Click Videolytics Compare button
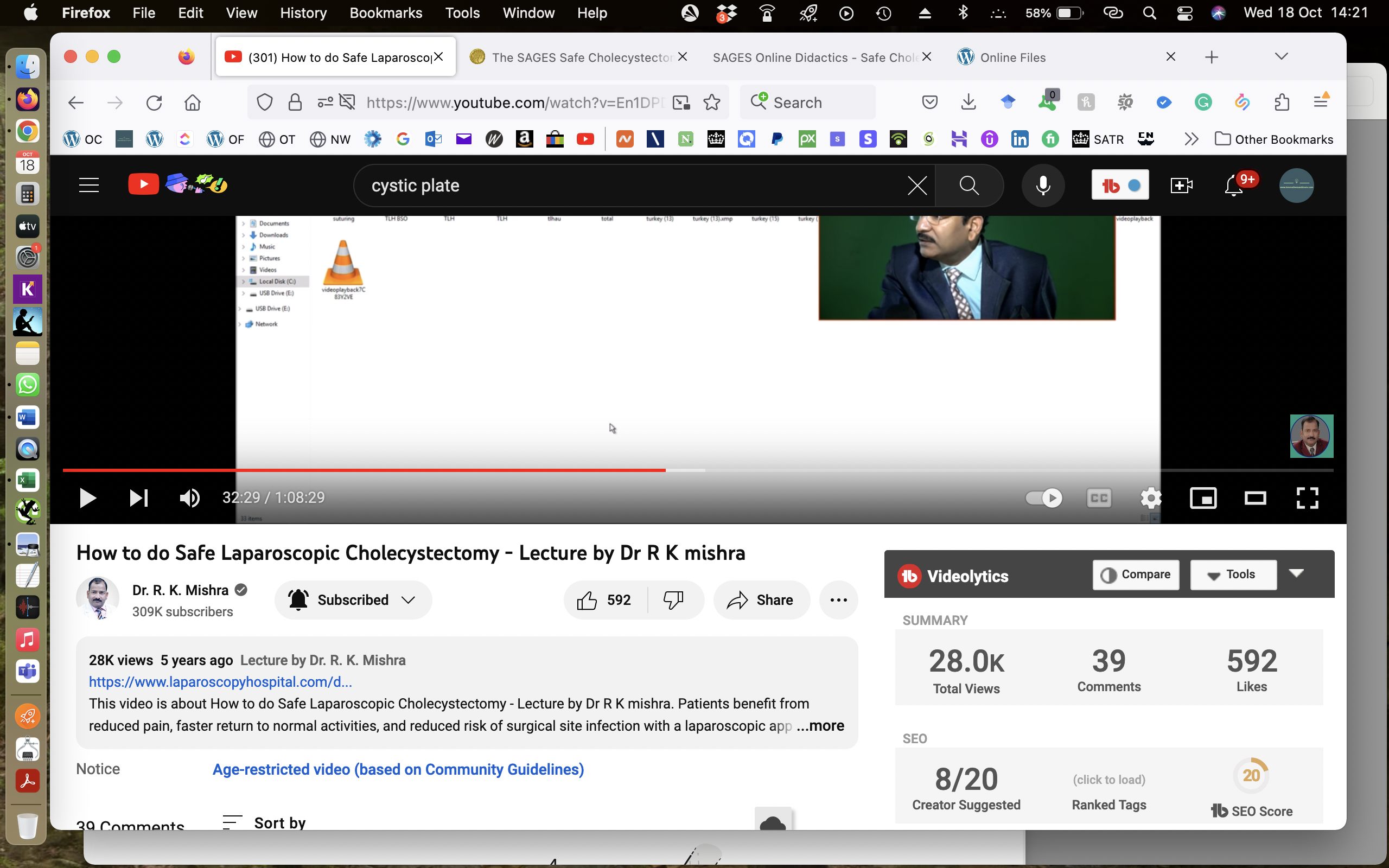Screen dimensions: 1389x868 coord(1135,575)
